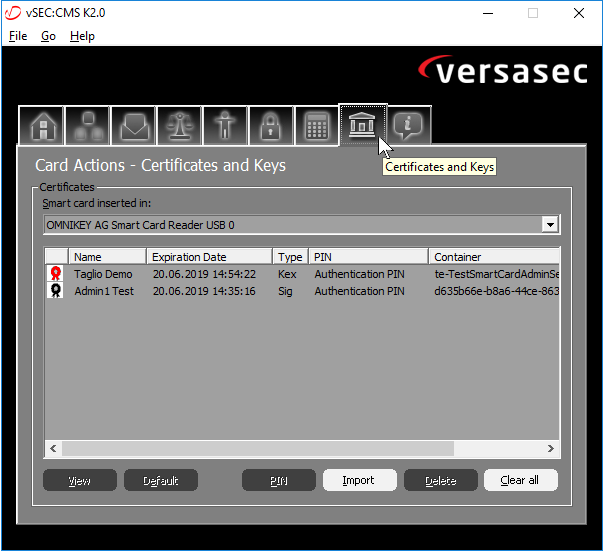Select the balance scales tab icon
This screenshot has width=603, height=551.
coord(180,125)
